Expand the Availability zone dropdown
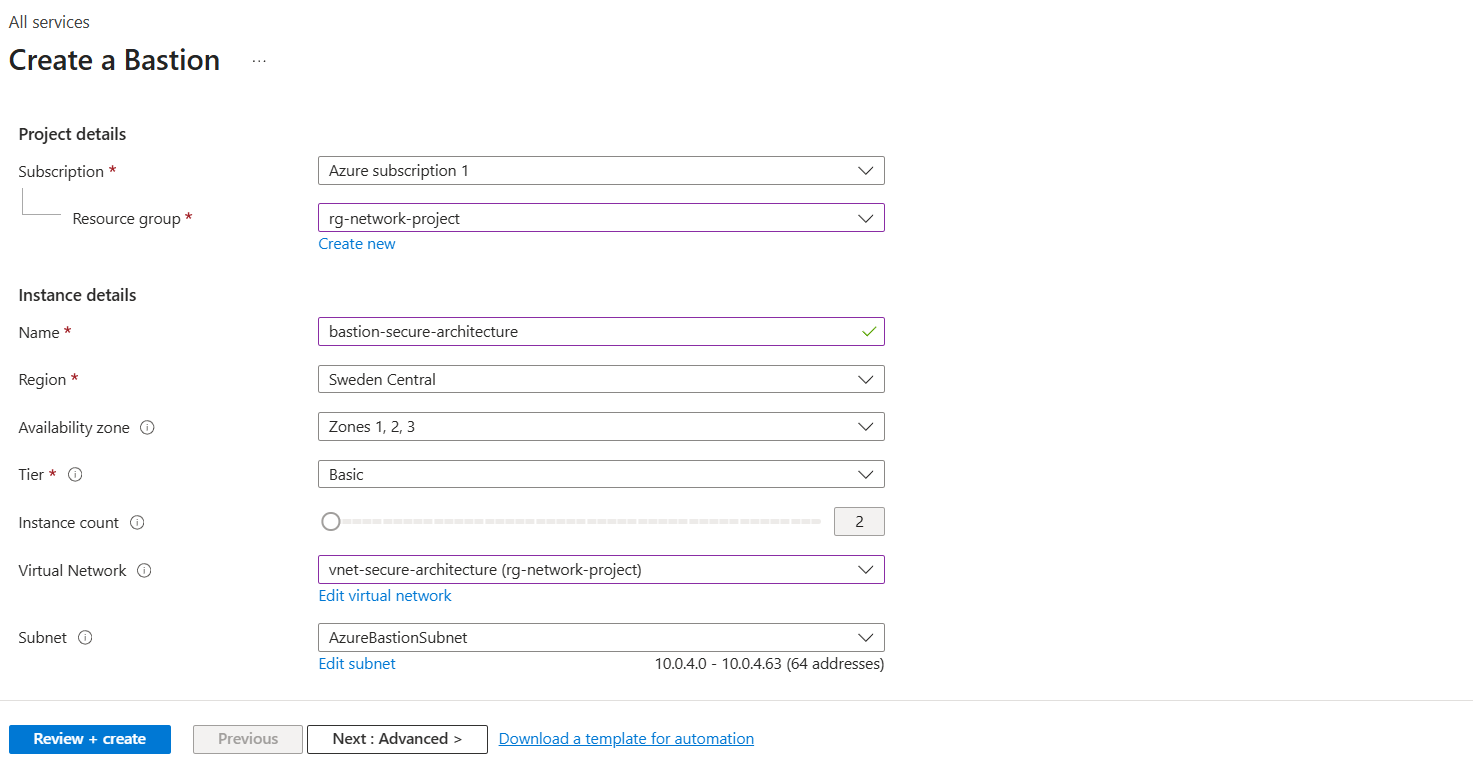This screenshot has height=762, width=1473. pos(601,427)
